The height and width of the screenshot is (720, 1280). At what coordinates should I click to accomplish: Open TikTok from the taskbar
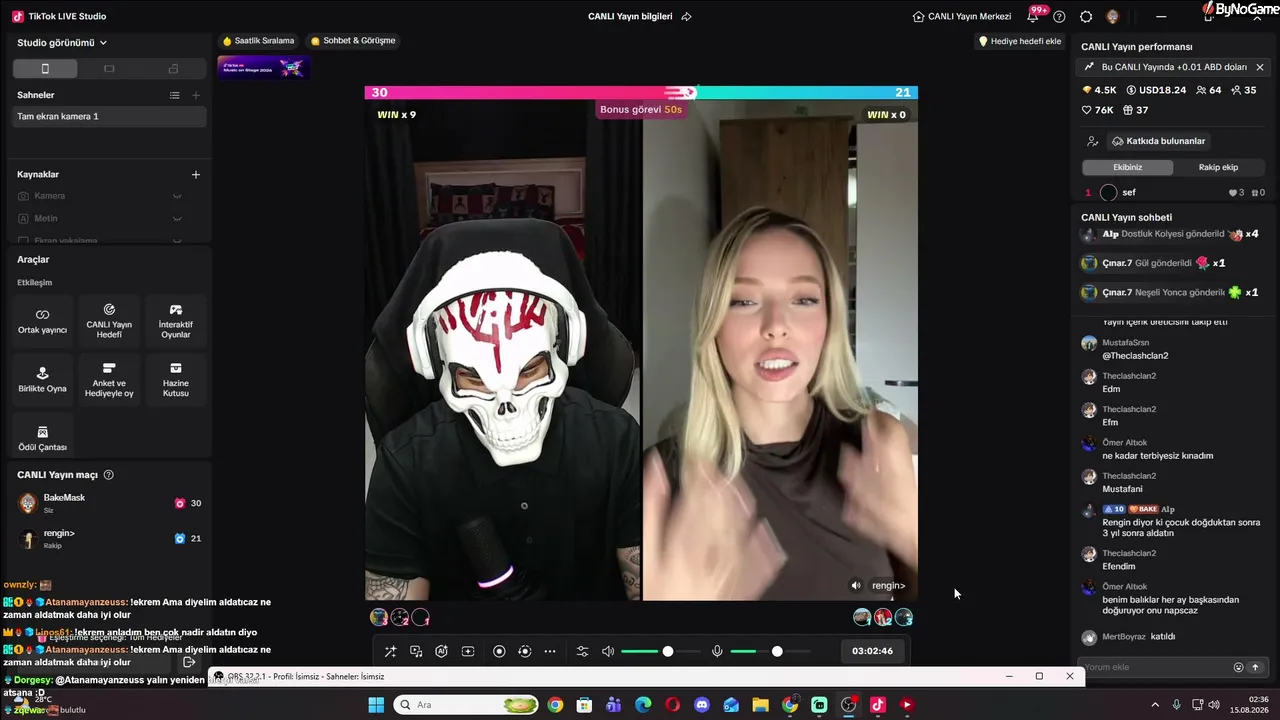(878, 705)
